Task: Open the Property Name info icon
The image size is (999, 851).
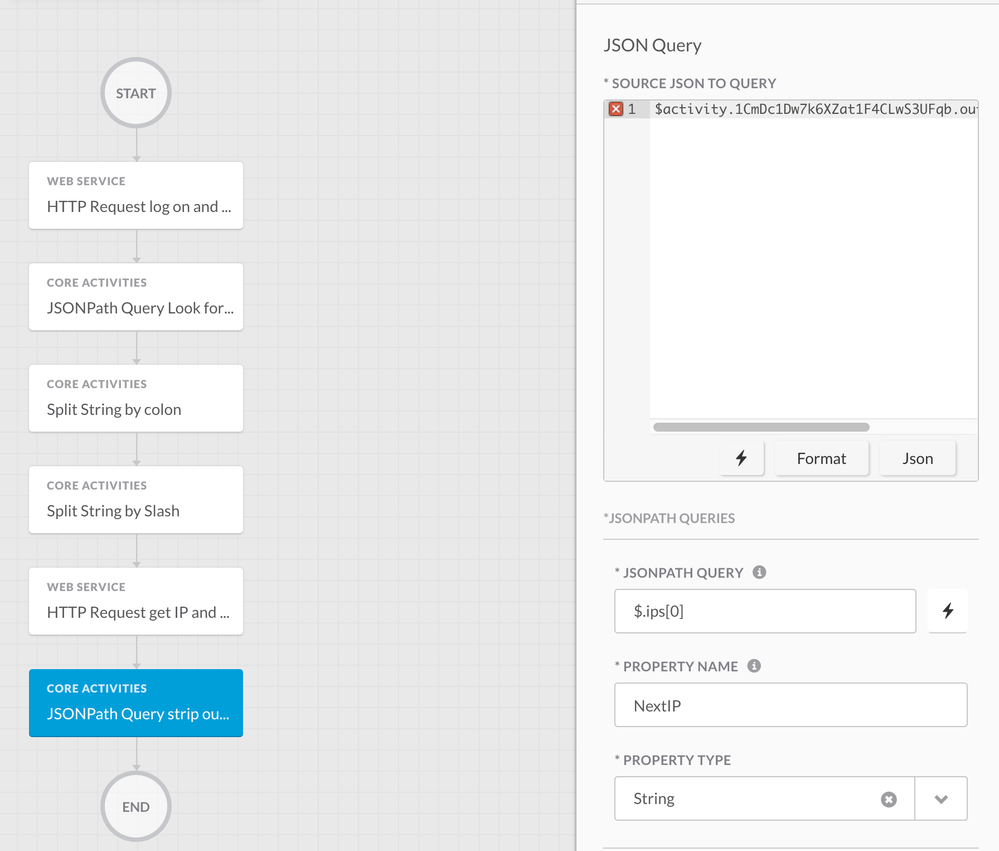Action: [754, 666]
